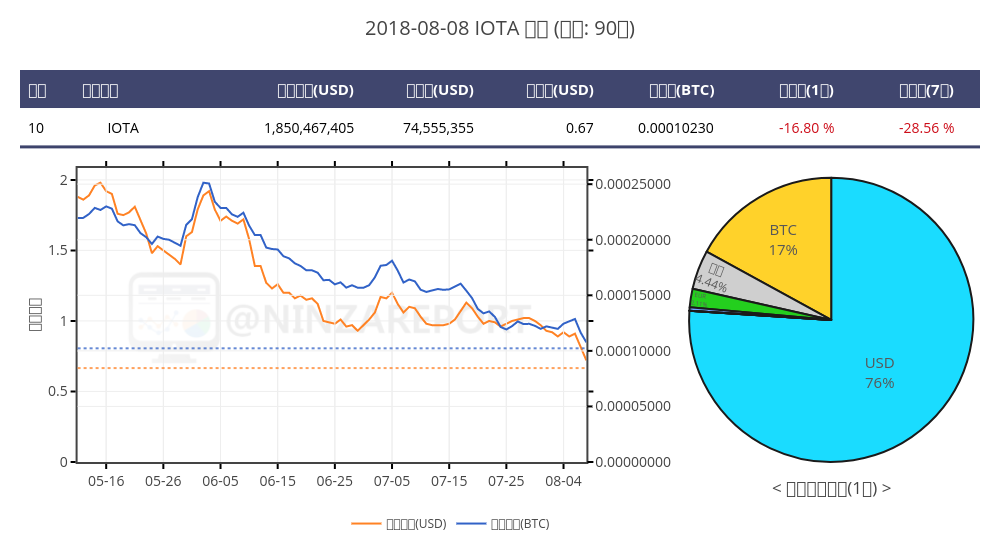The image size is (1000, 550).
Task: Click the left axis tick label 1.5
Action: click(57, 250)
